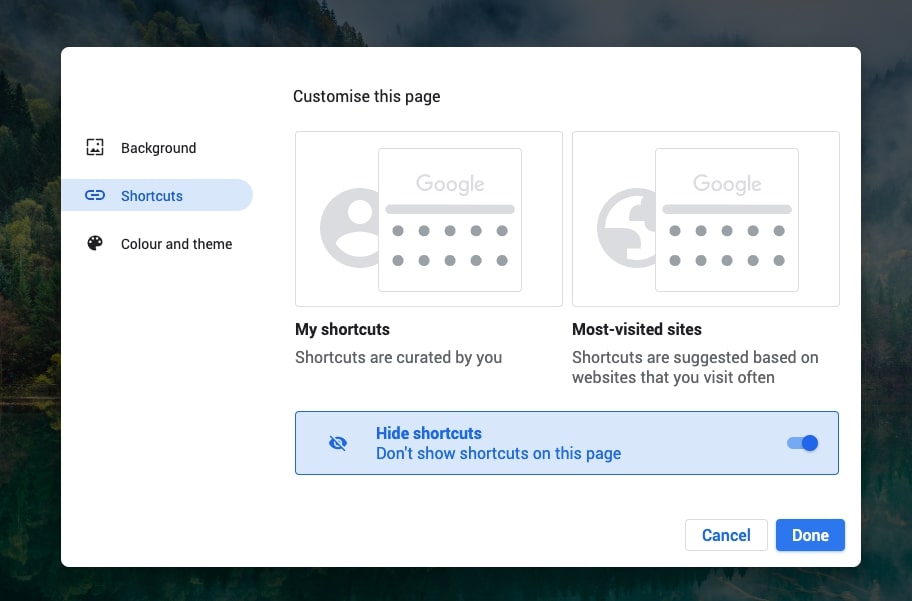Click the crossed-out eye icon
Viewport: 912px width, 601px height.
338,443
